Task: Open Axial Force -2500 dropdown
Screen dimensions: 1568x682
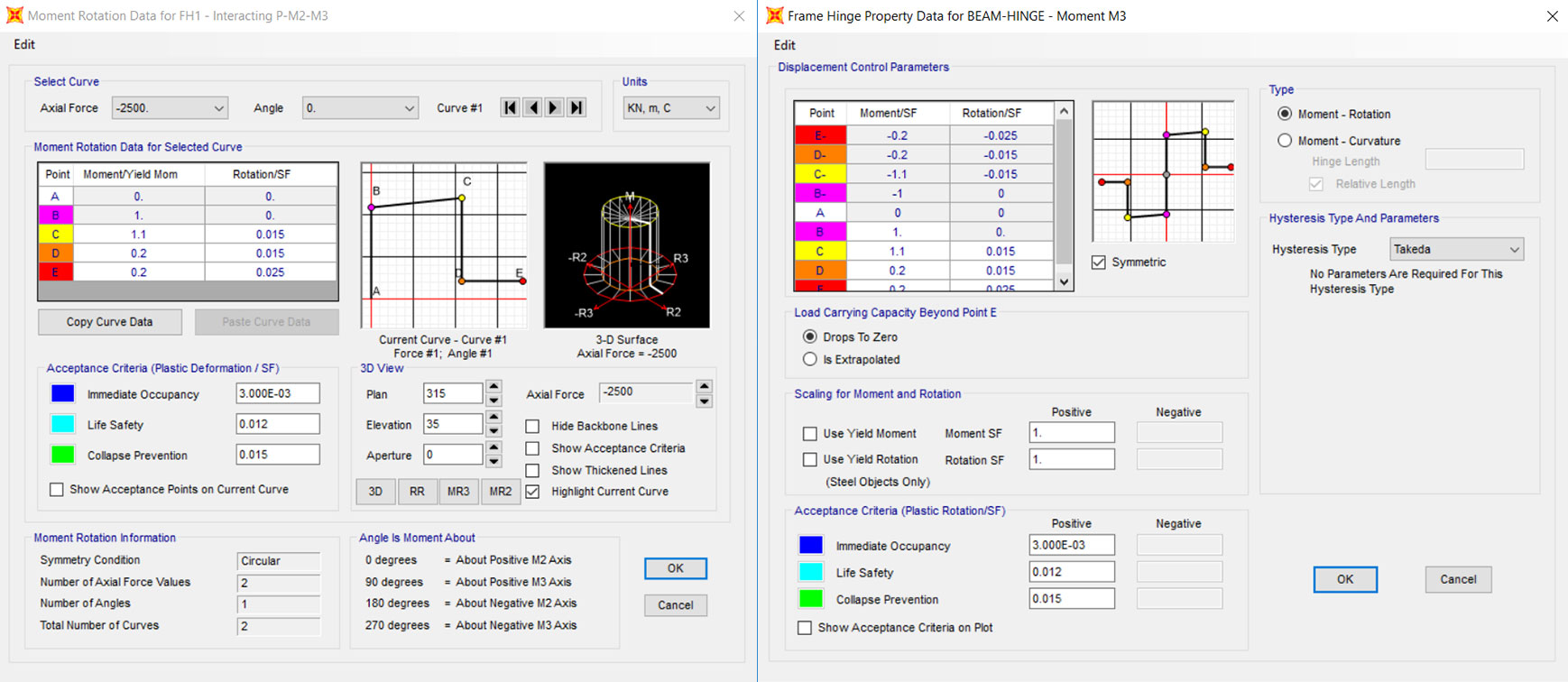Action: coord(170,108)
